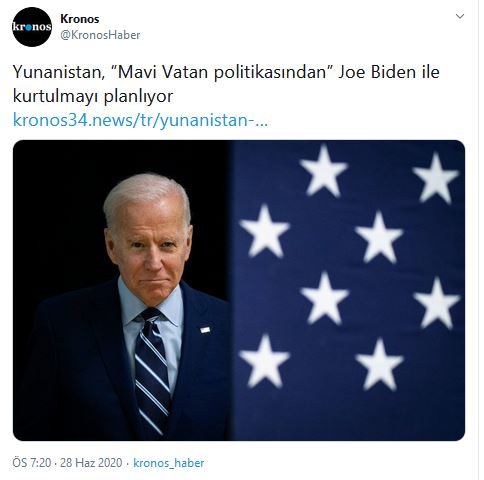
Task: Follow the kronos34.news article link
Action: [140, 120]
